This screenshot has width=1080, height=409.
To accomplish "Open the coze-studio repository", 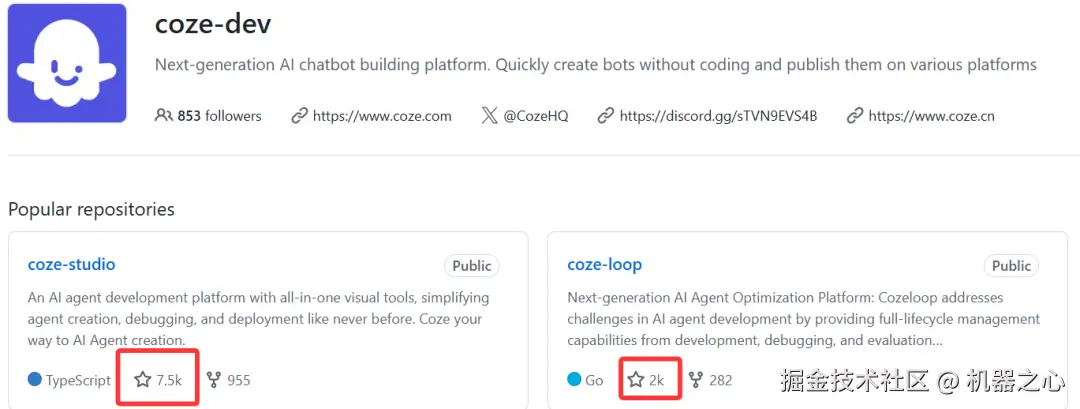I will (x=71, y=265).
